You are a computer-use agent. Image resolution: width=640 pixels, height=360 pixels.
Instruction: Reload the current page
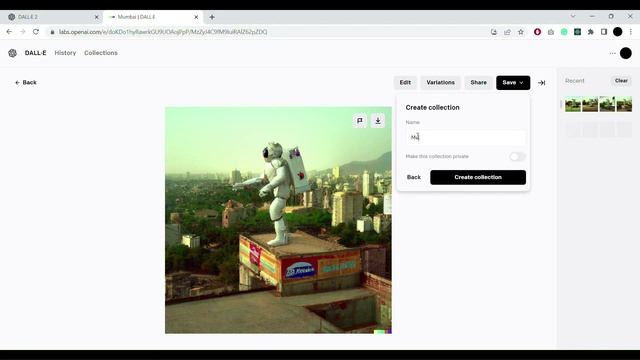pos(36,32)
